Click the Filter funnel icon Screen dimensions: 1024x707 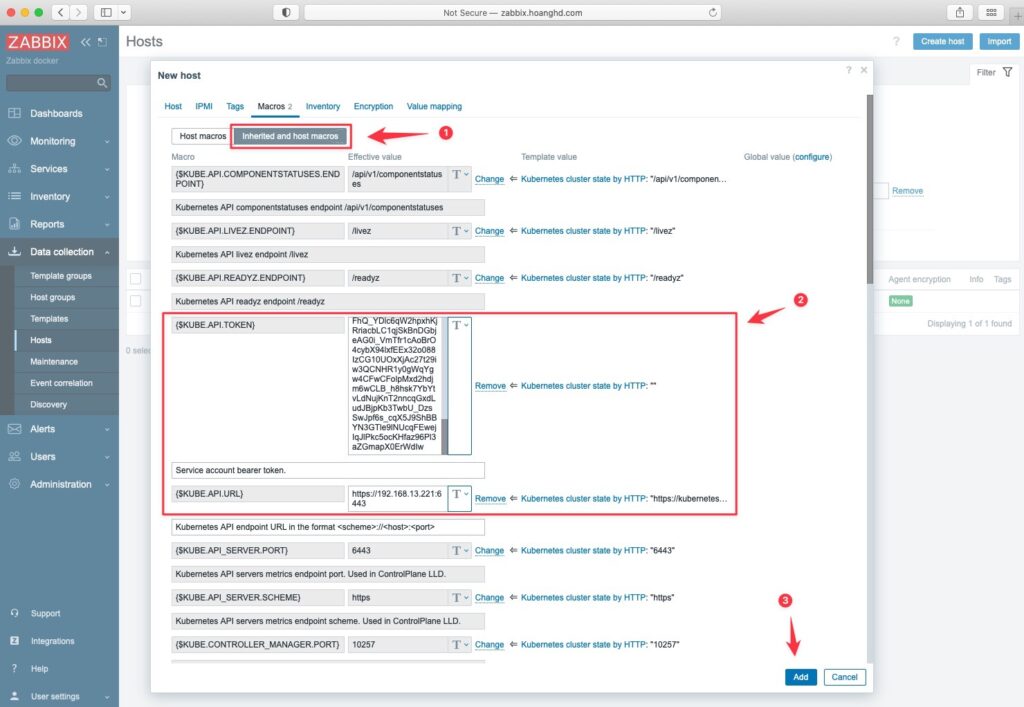[1008, 72]
